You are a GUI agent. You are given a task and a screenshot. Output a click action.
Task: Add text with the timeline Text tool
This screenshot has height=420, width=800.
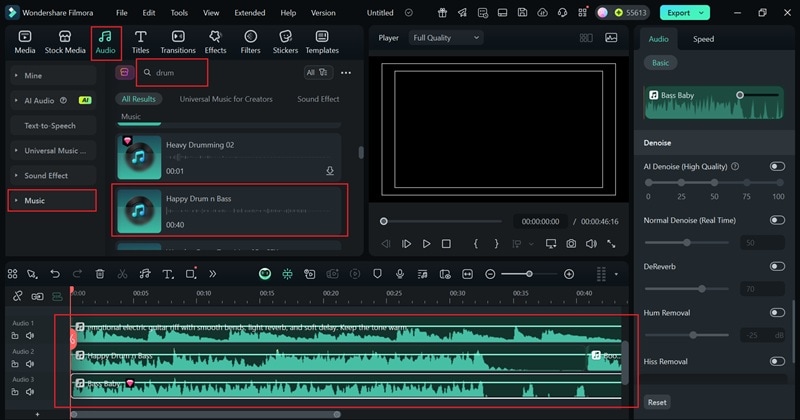[167, 274]
